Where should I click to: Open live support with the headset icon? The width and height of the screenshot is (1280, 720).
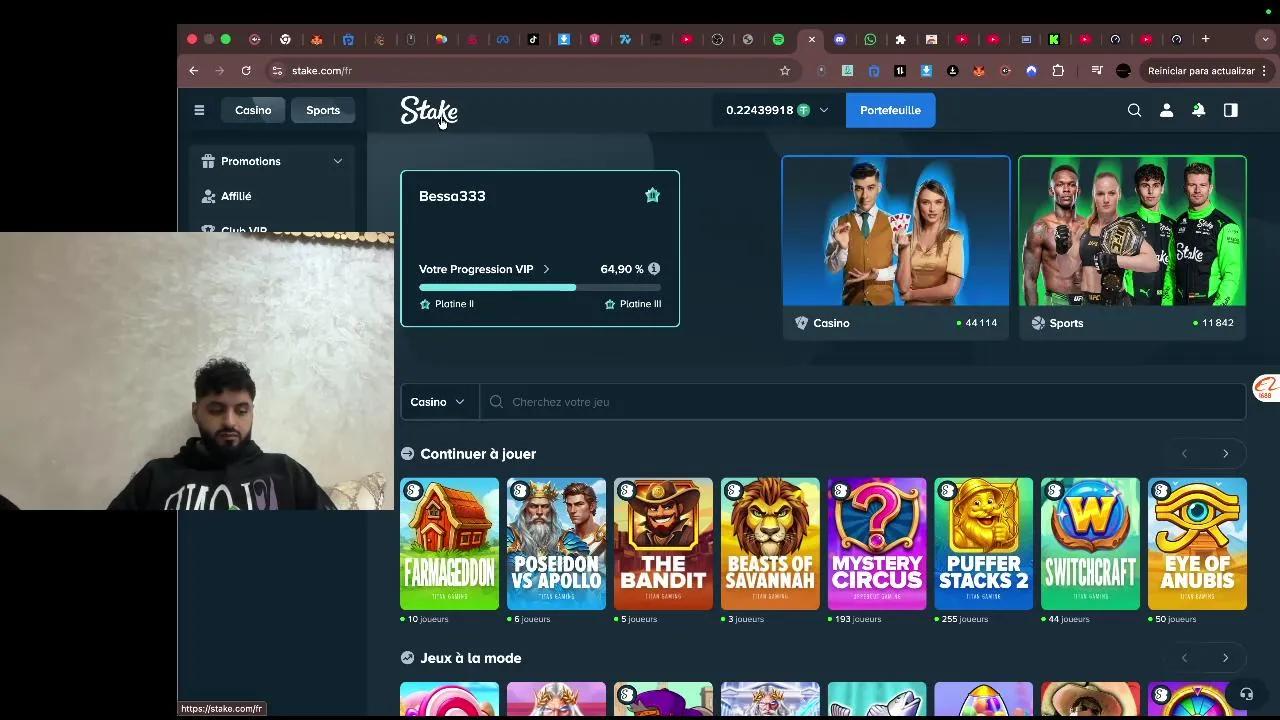coord(1246,693)
